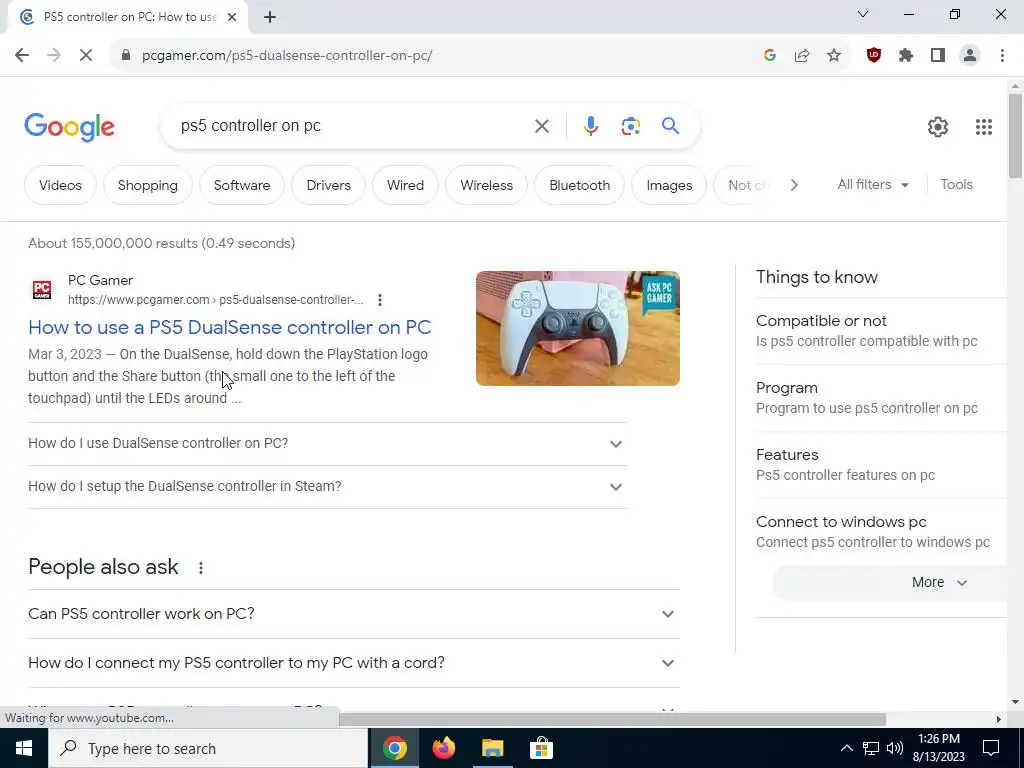
Task: Select the Software filter chip
Action: tap(242, 185)
